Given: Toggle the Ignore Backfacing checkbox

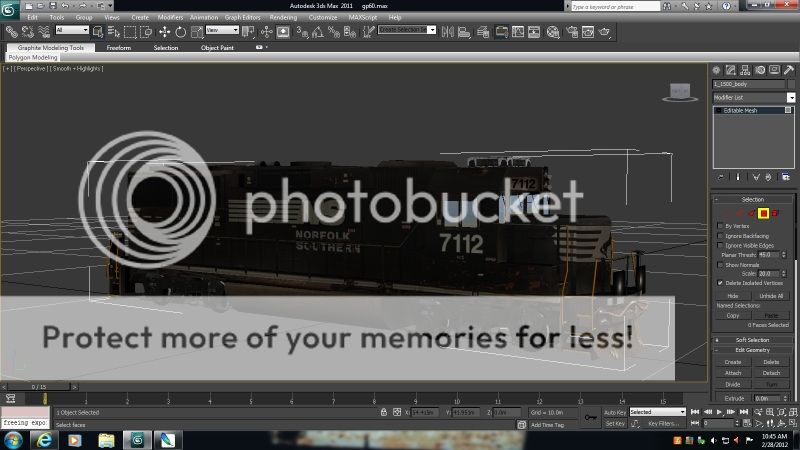Looking at the screenshot, I should (722, 235).
